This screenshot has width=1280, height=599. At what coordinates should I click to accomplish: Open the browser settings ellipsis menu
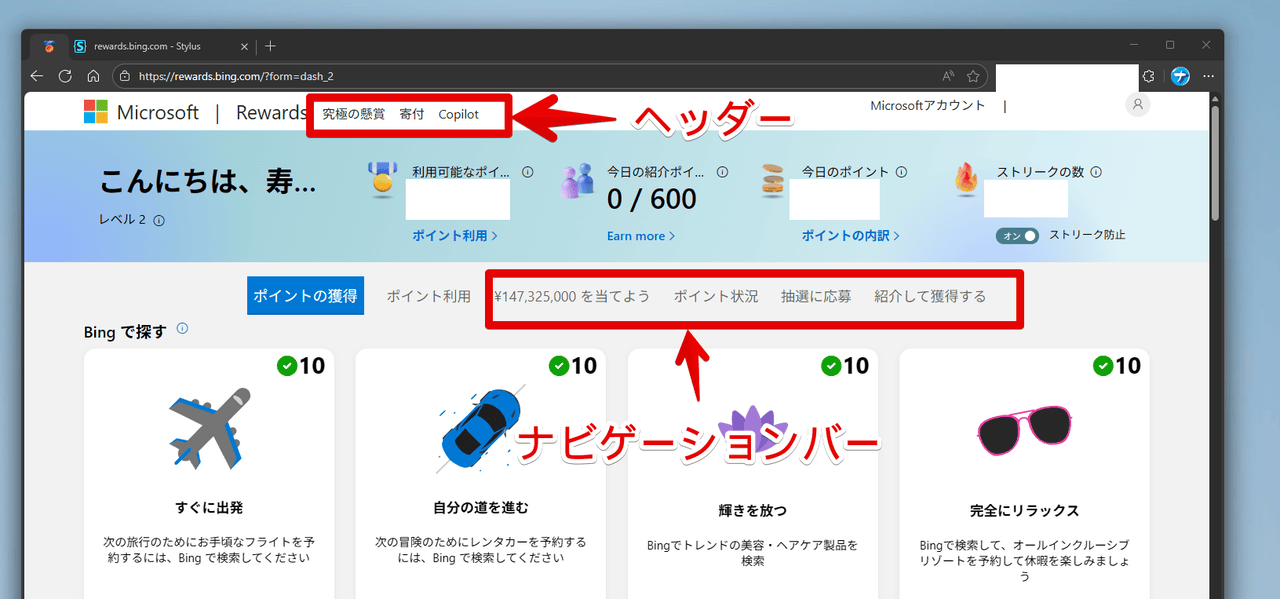click(x=1209, y=76)
